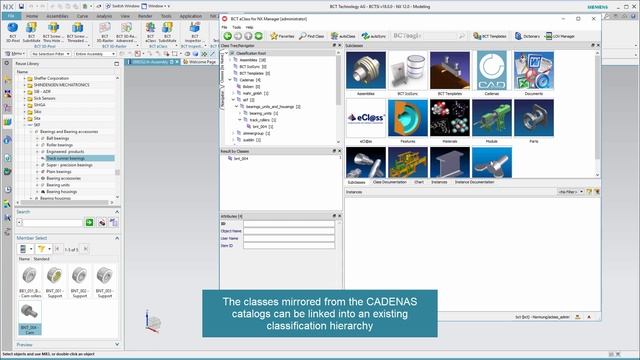Click resource bar settings gear icon
Viewport: 640px width, 360px height.
tap(7, 63)
